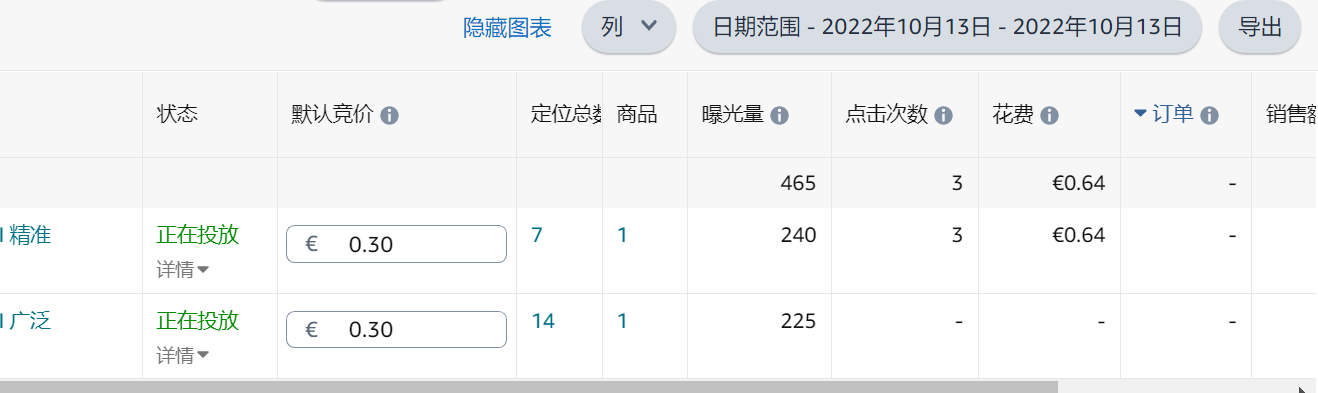
Task: Click 隐藏图表 link
Action: click(x=507, y=28)
